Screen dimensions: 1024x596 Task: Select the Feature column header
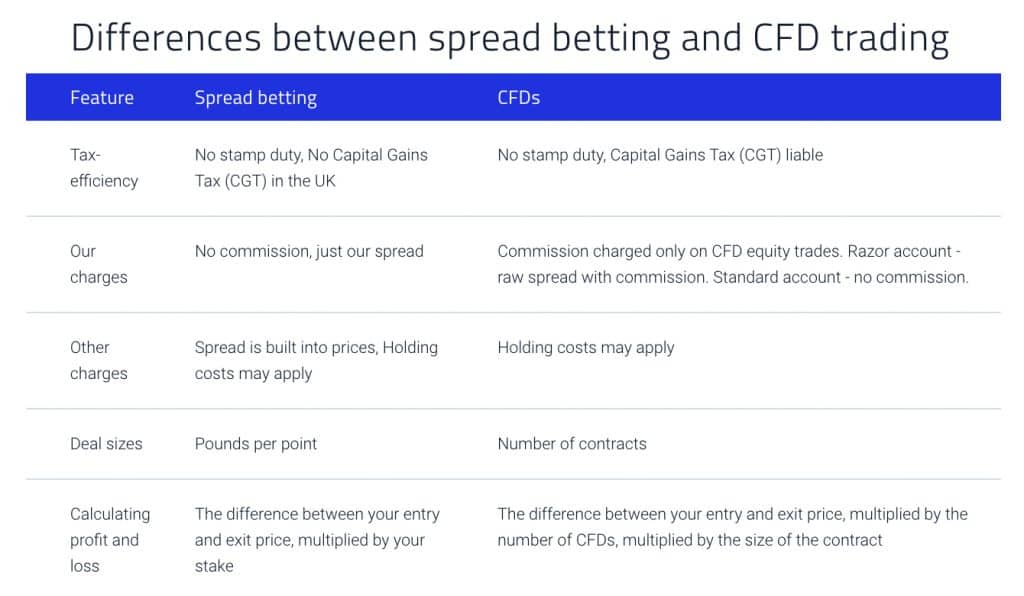coord(102,98)
